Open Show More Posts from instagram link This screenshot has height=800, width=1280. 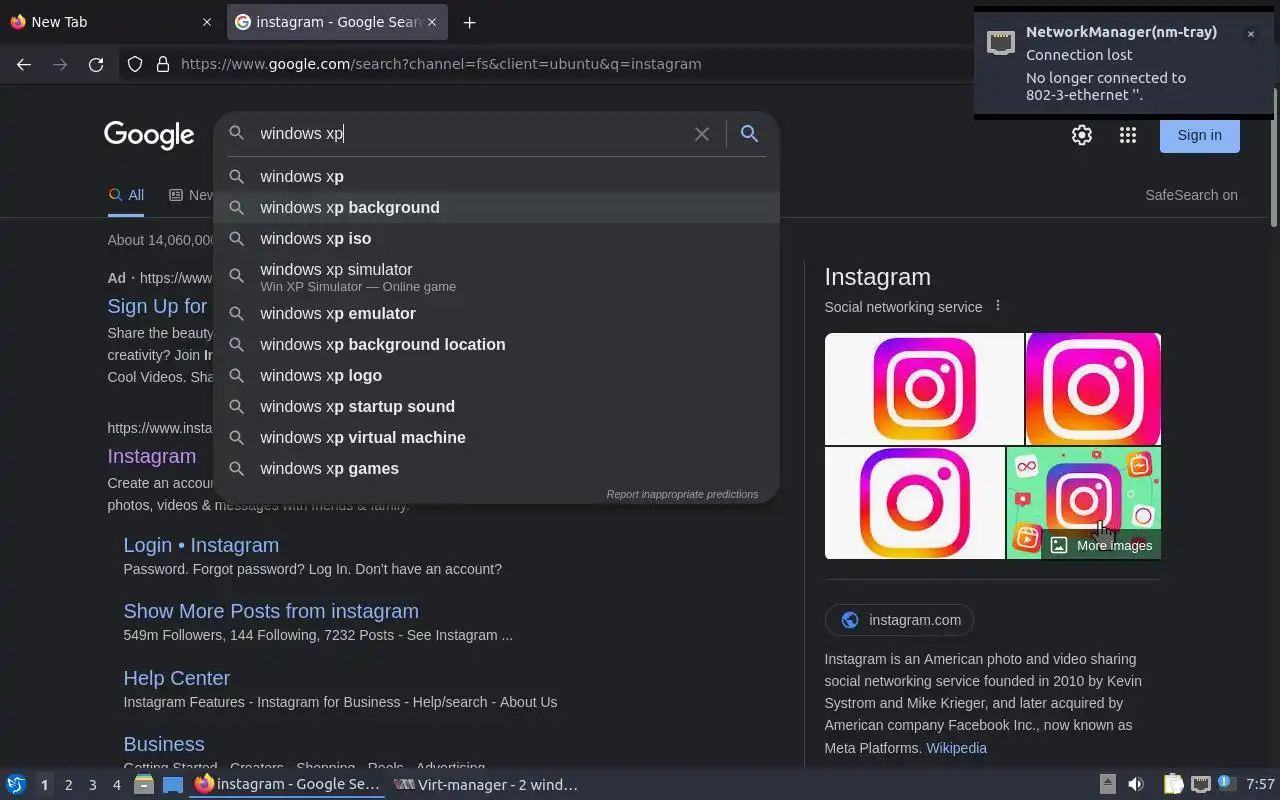tap(271, 611)
